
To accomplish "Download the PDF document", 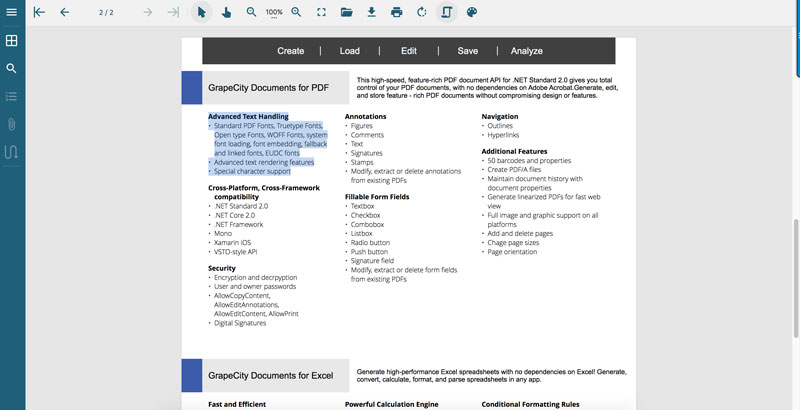I will click(x=371, y=12).
